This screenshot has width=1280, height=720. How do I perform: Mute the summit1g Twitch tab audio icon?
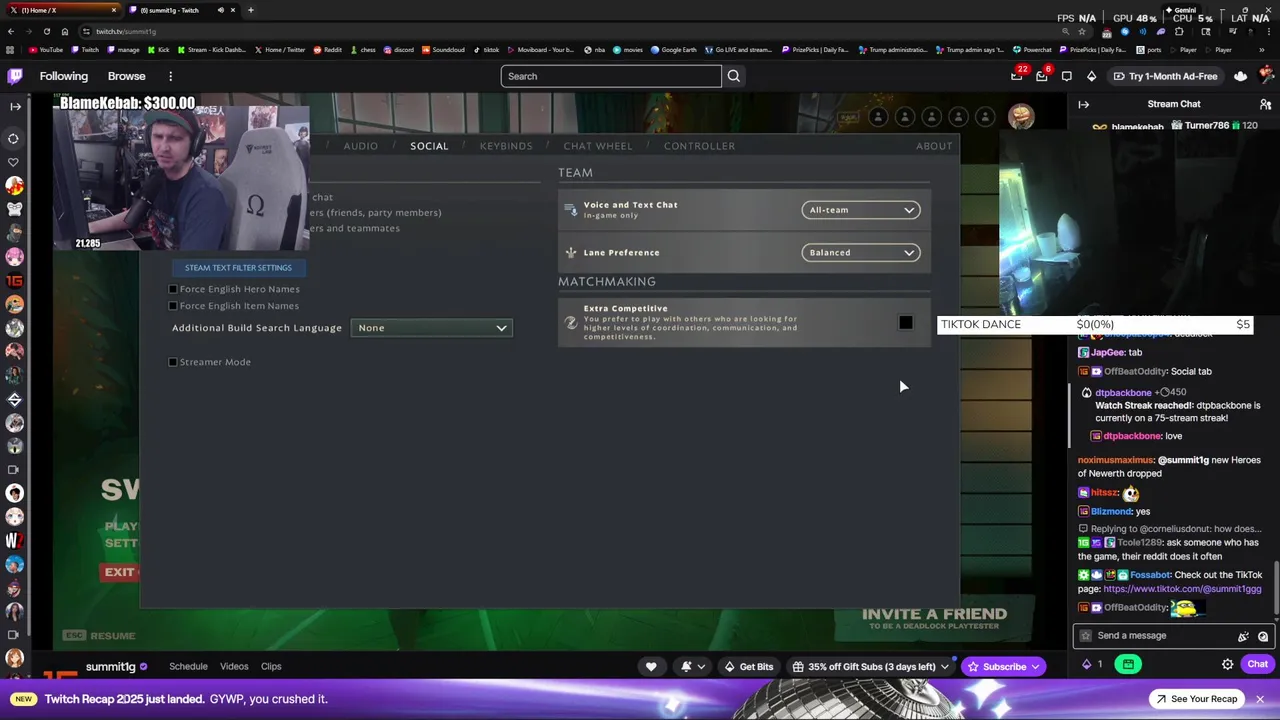click(x=221, y=10)
